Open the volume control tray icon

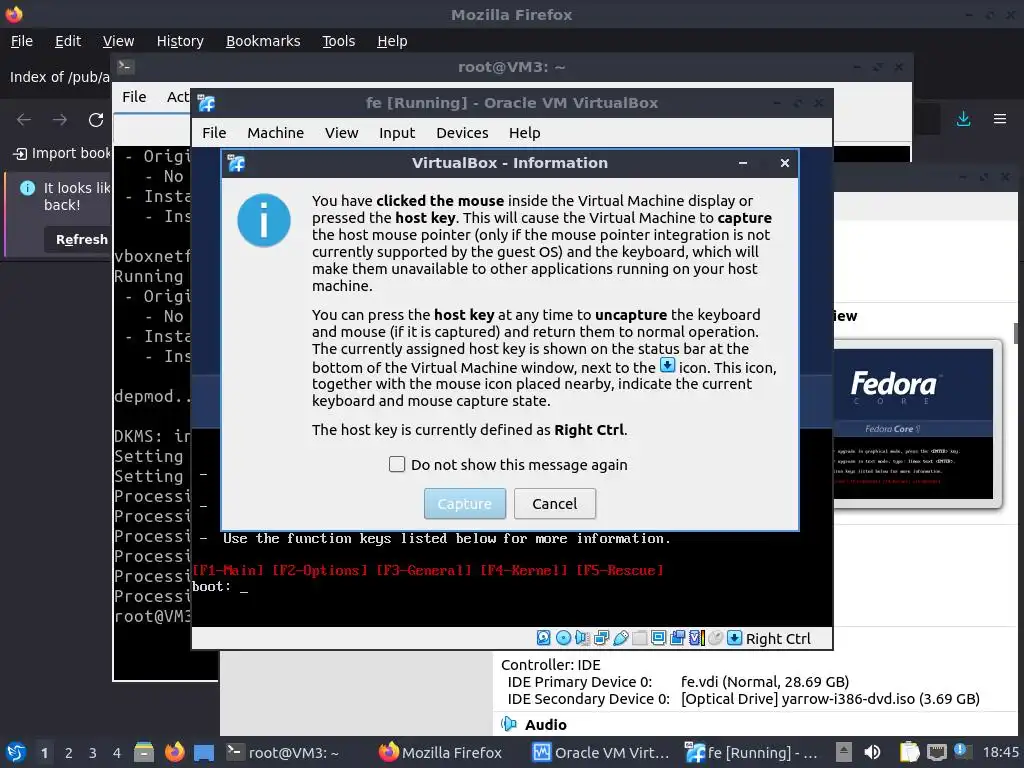[x=872, y=752]
